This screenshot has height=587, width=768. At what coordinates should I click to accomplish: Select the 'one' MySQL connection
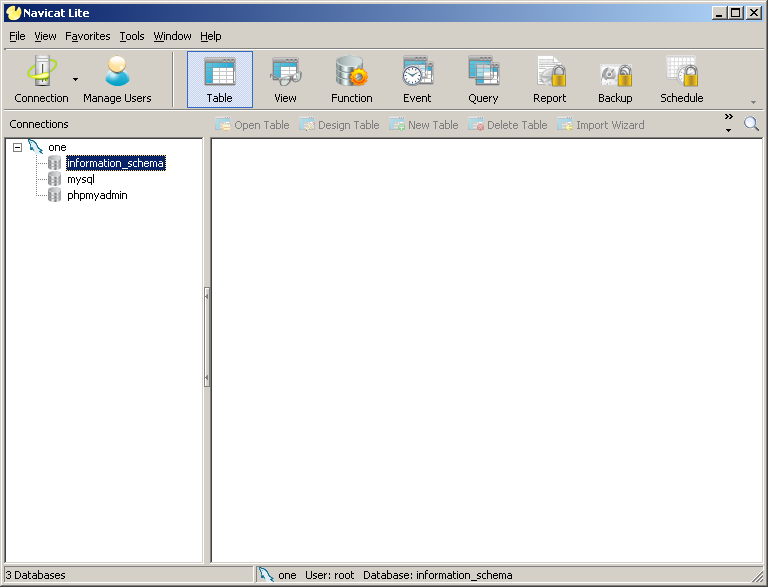pos(57,147)
